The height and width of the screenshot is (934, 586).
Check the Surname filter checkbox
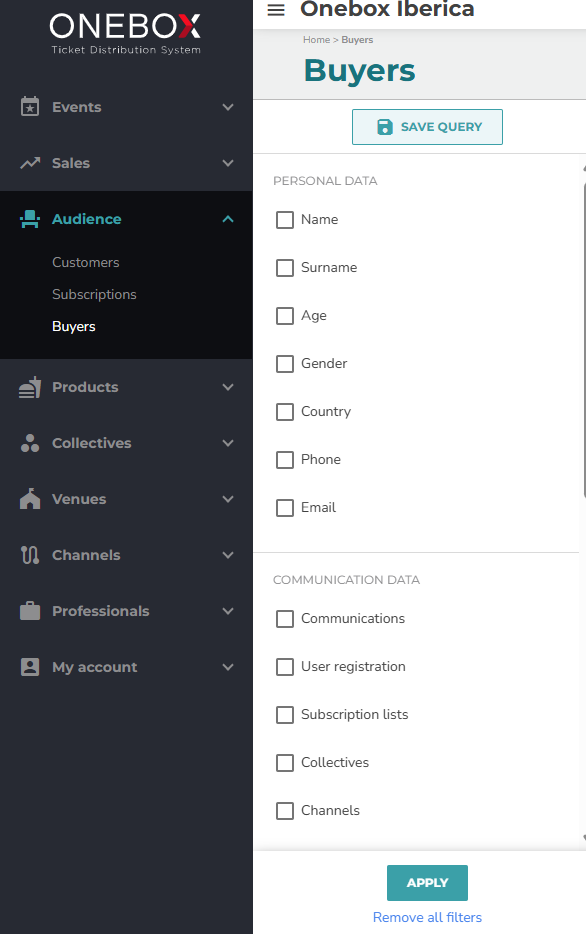(285, 268)
